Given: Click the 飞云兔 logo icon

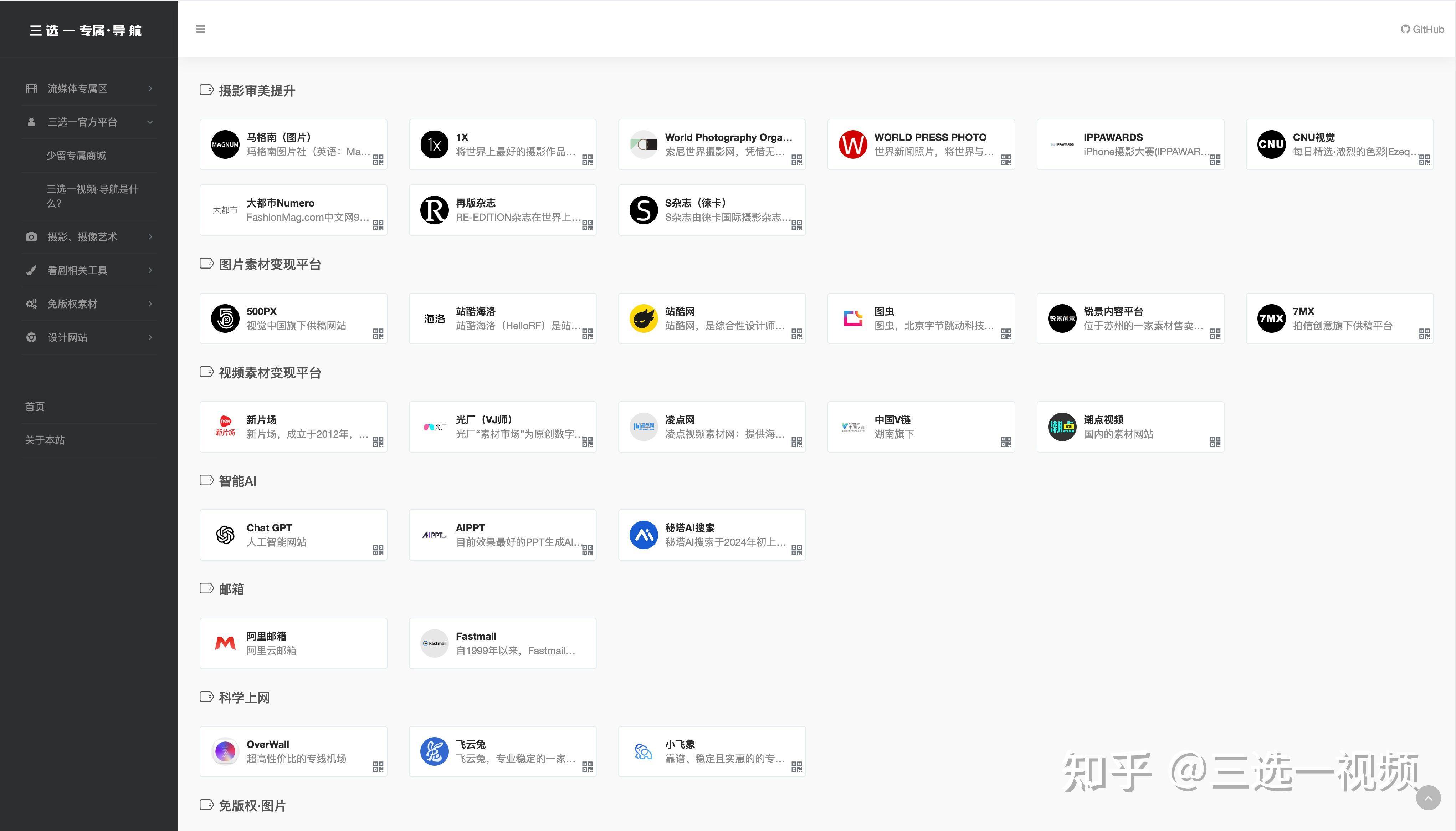Looking at the screenshot, I should click(435, 752).
